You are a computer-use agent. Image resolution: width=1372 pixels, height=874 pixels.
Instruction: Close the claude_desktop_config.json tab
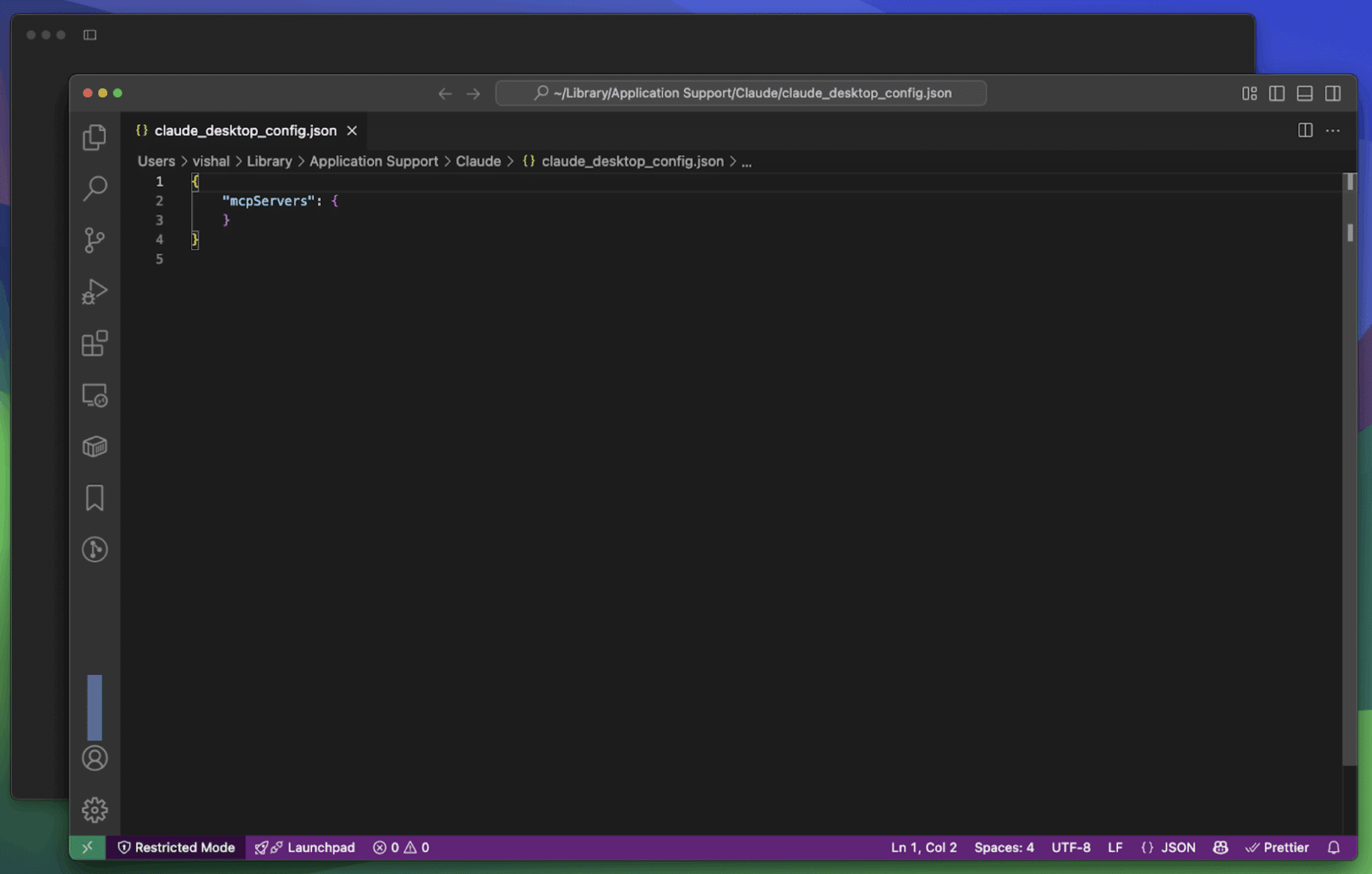point(352,131)
